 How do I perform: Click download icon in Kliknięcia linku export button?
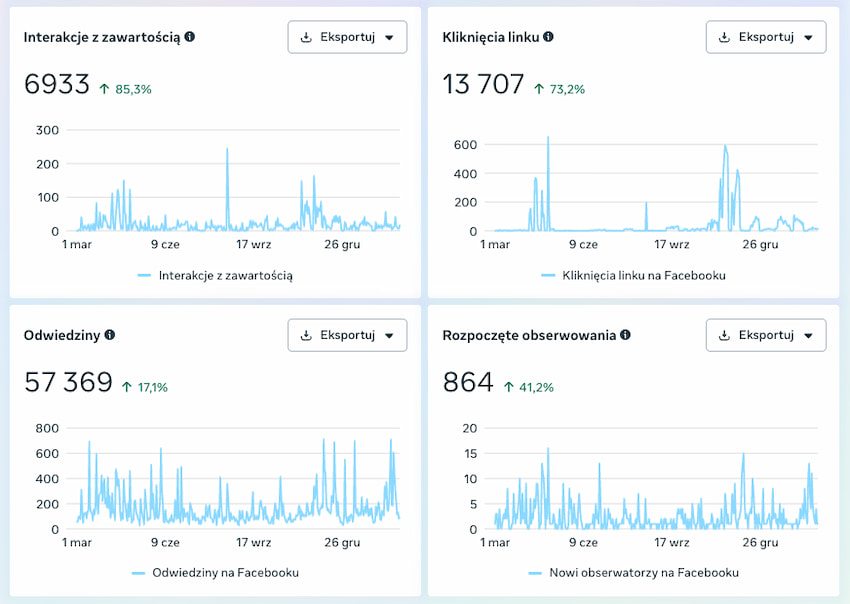[724, 37]
